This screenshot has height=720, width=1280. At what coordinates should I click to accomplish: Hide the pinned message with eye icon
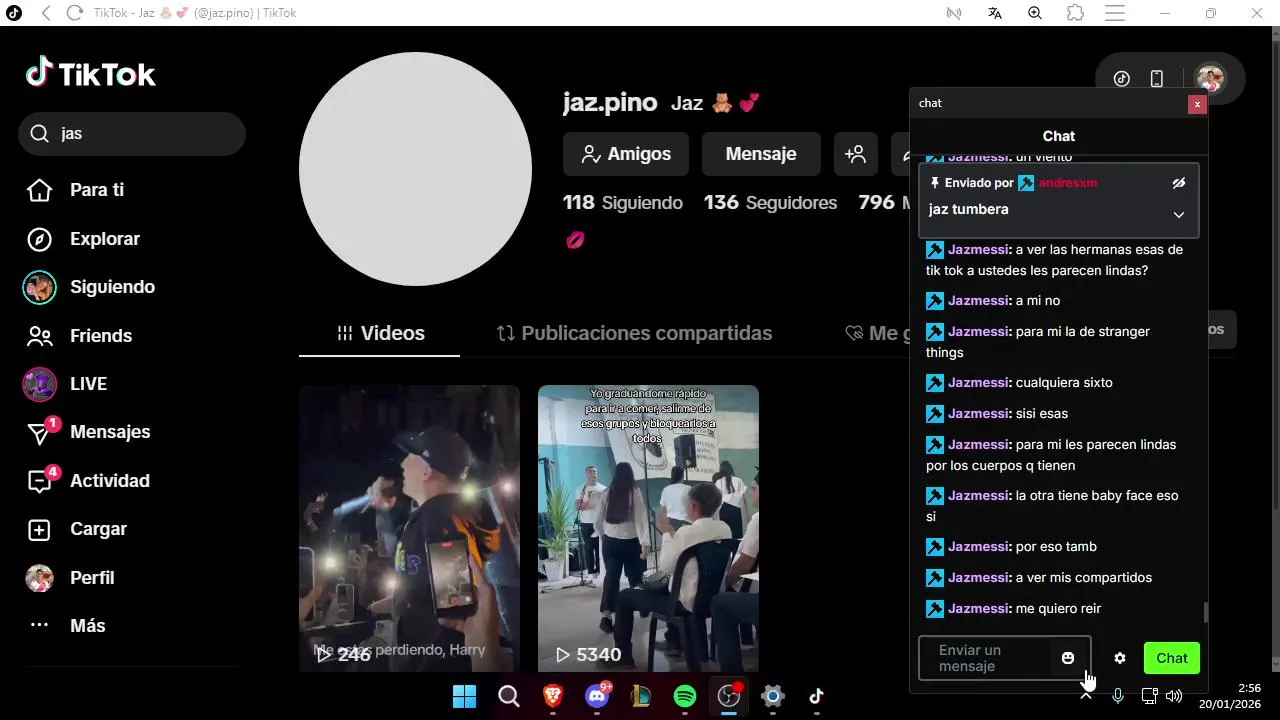coord(1179,183)
